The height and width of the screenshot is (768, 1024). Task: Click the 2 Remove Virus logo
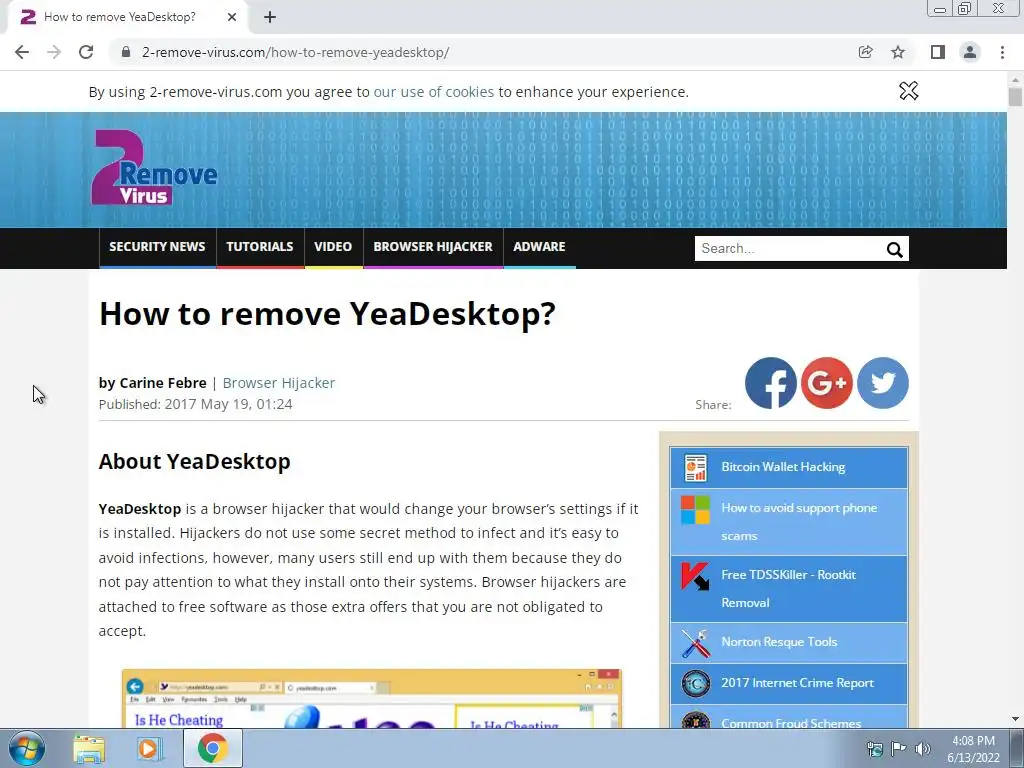point(154,168)
